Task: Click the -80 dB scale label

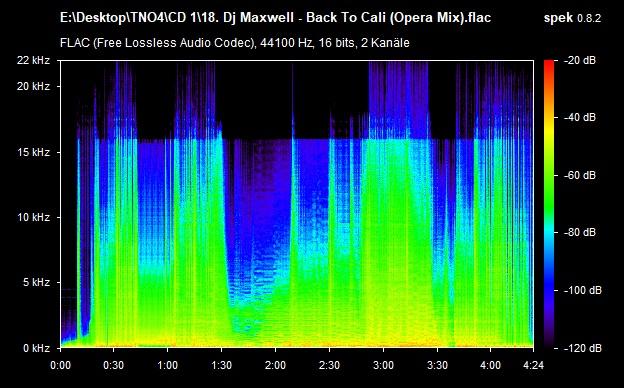Action: [580, 232]
